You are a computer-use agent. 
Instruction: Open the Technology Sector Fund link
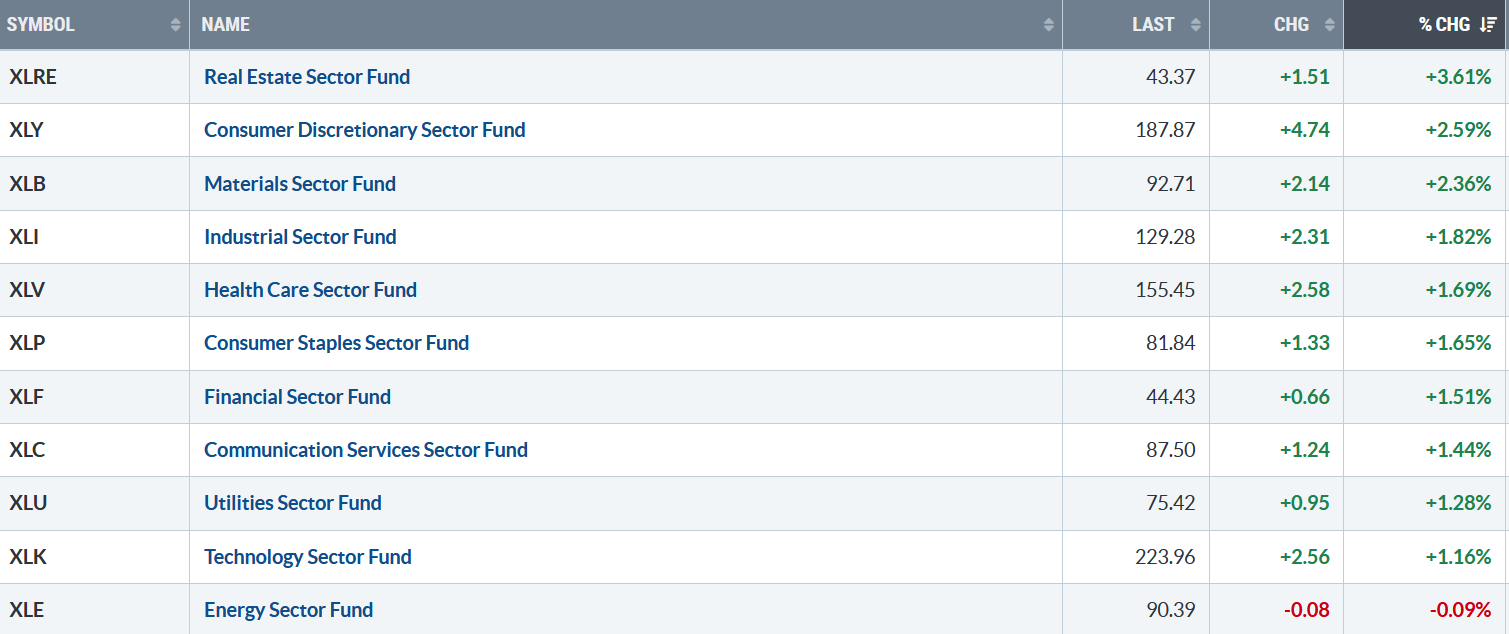pyautogui.click(x=308, y=557)
